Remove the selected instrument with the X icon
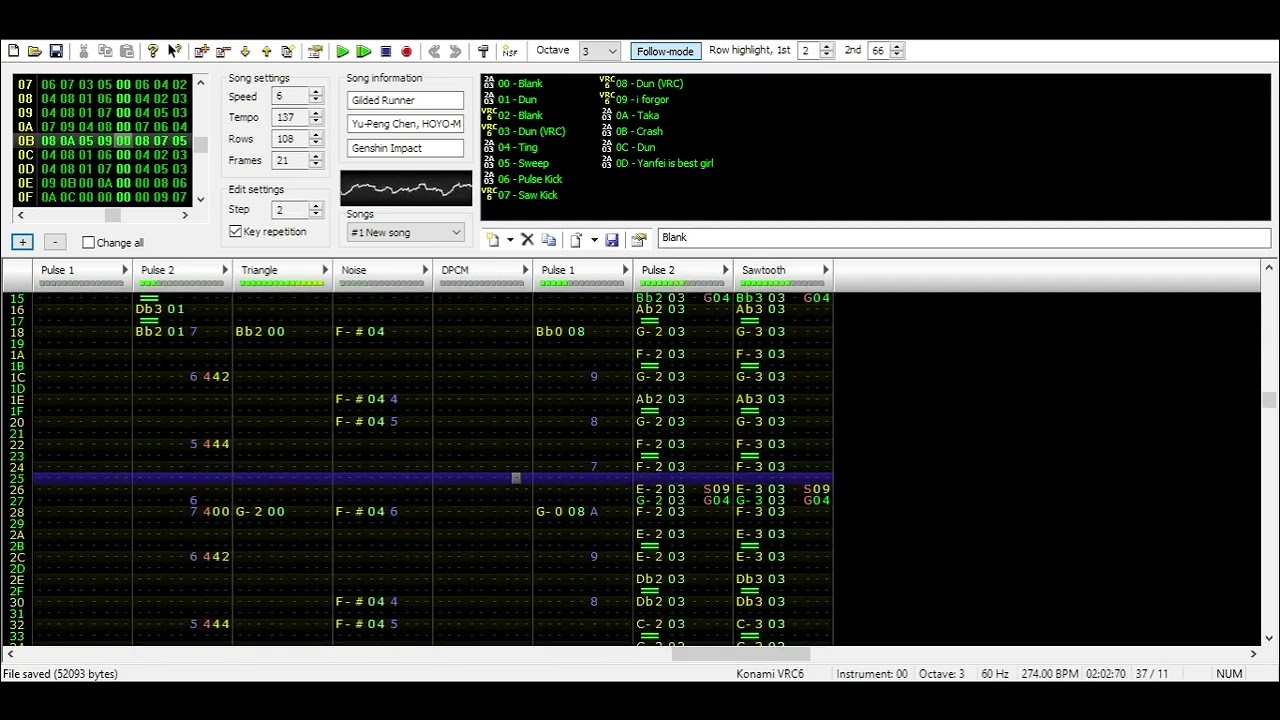1280x720 pixels. 527,240
